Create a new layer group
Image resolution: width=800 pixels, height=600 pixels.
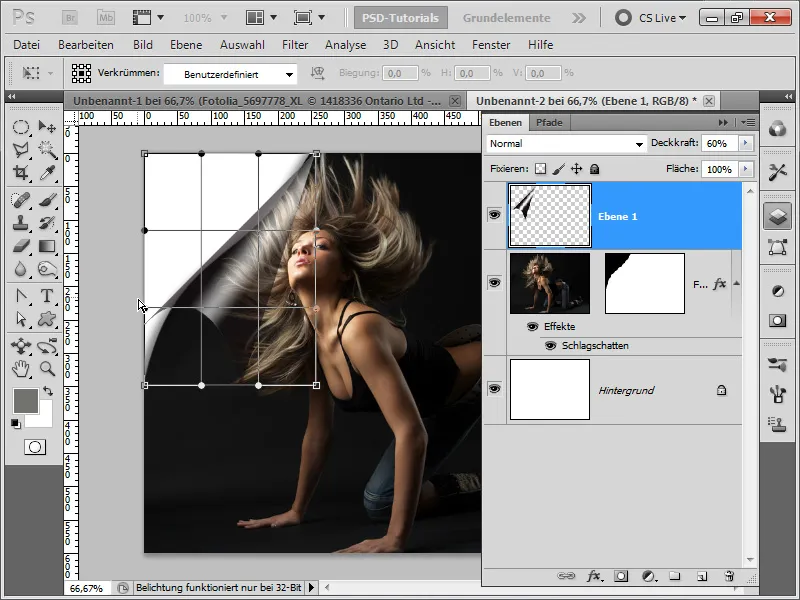click(675, 576)
